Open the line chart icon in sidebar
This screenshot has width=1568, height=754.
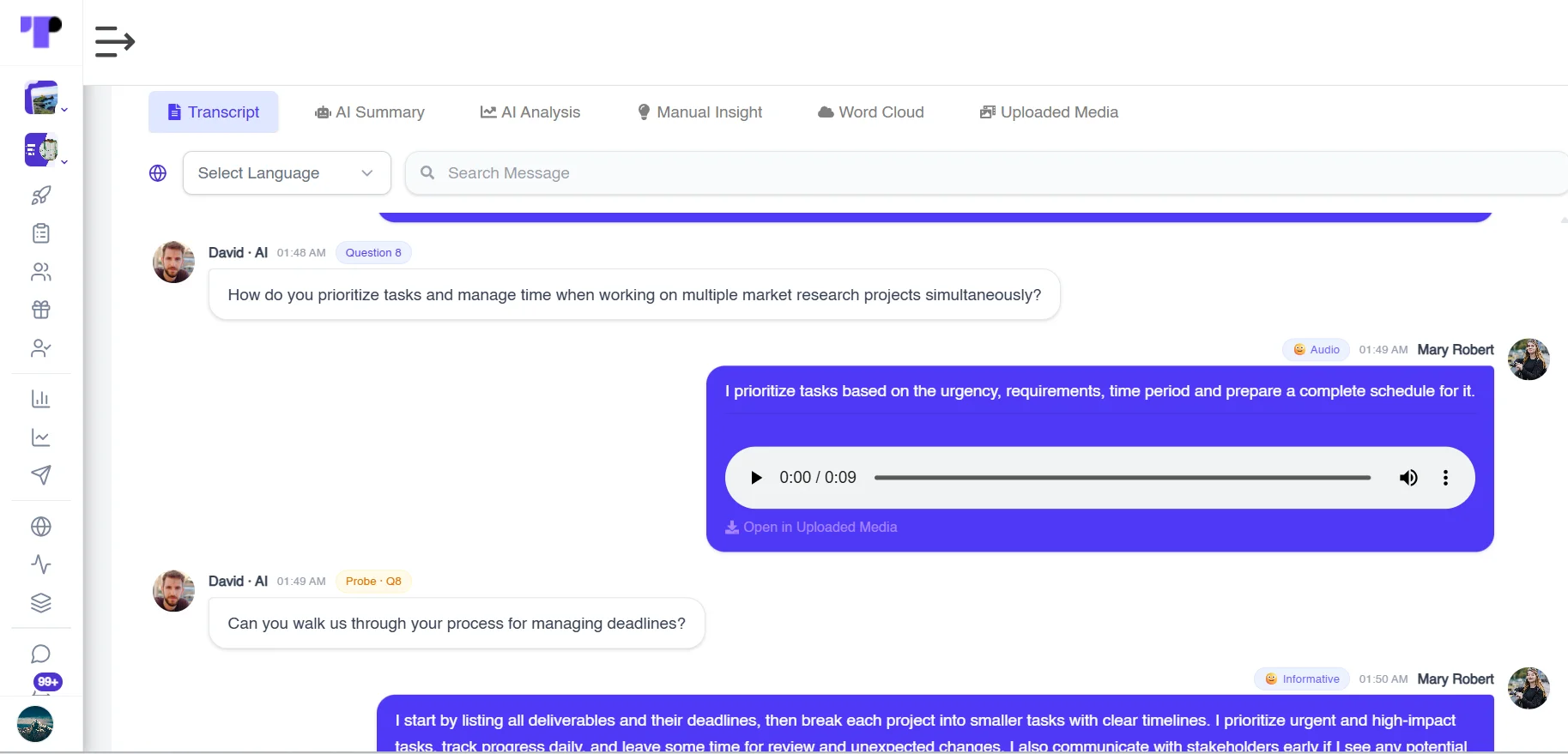(x=41, y=437)
